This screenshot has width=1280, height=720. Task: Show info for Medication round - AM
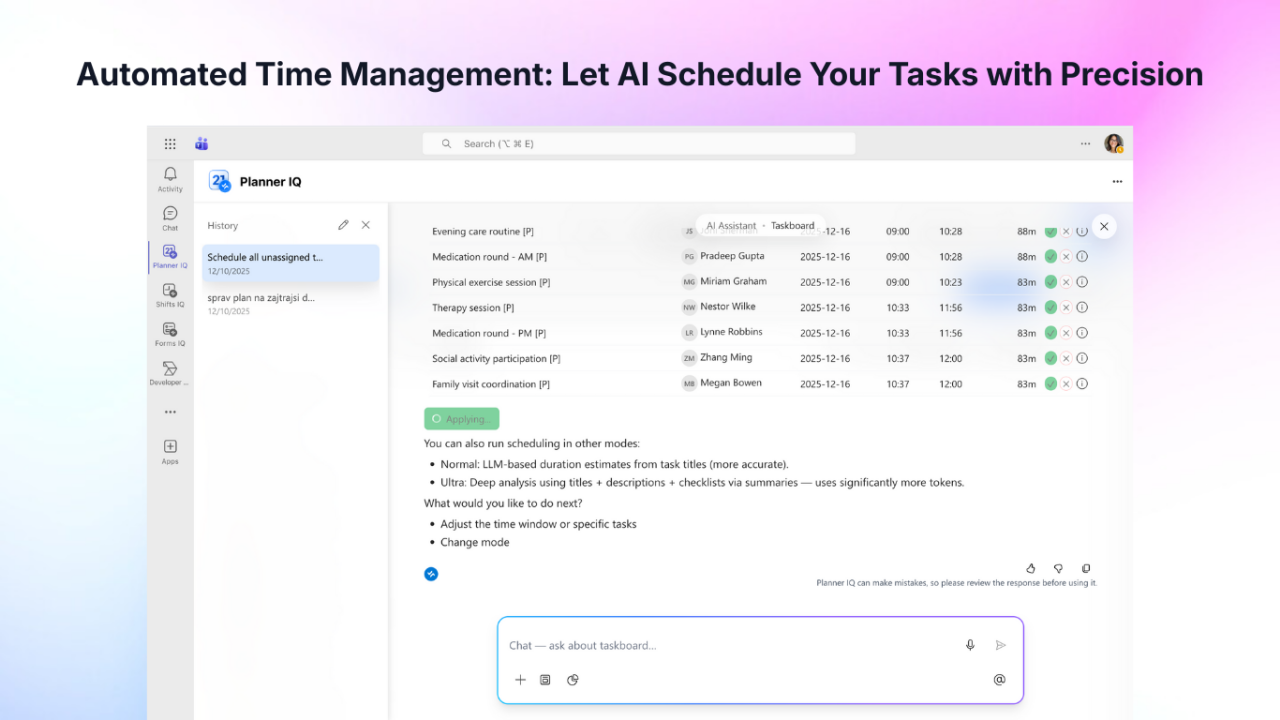[x=1082, y=257]
